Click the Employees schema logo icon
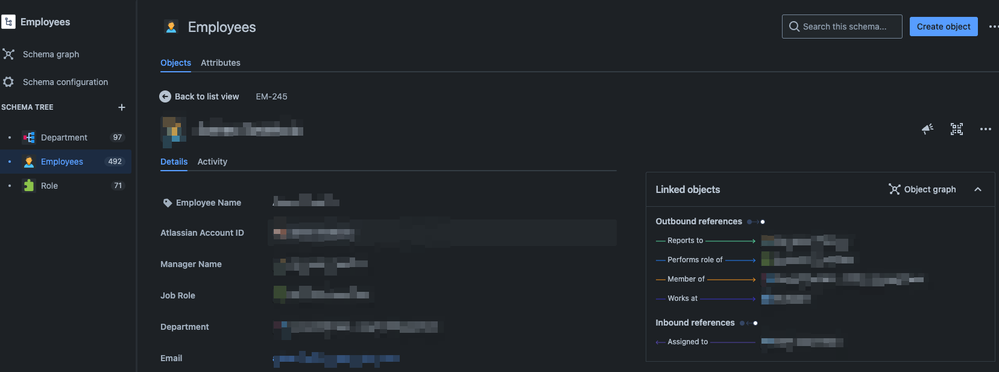Viewport: 999px width, 372px height. coord(8,22)
